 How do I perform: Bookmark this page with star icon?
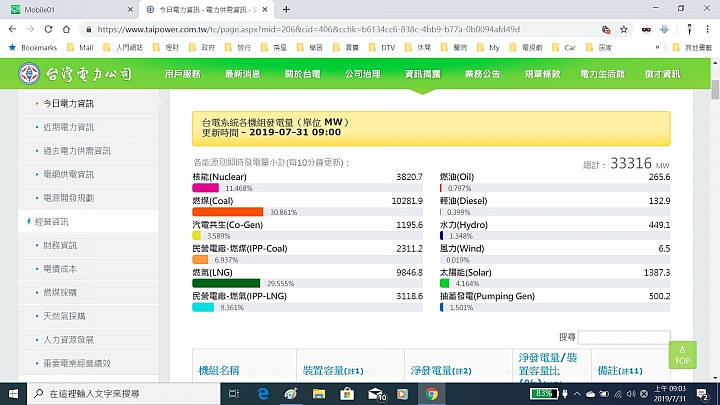pos(623,29)
